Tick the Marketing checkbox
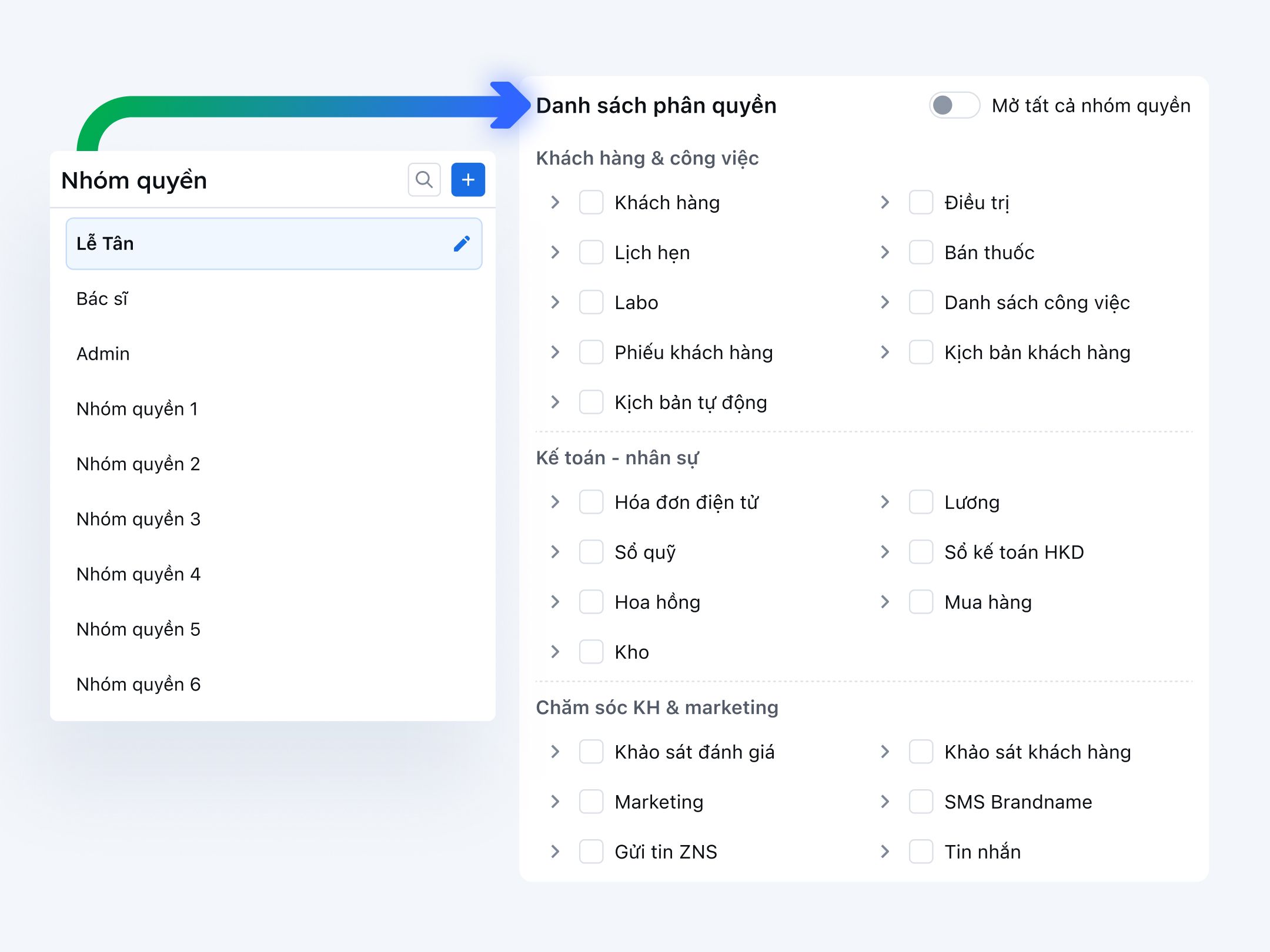Screen dimensions: 1270x952 click(x=591, y=802)
